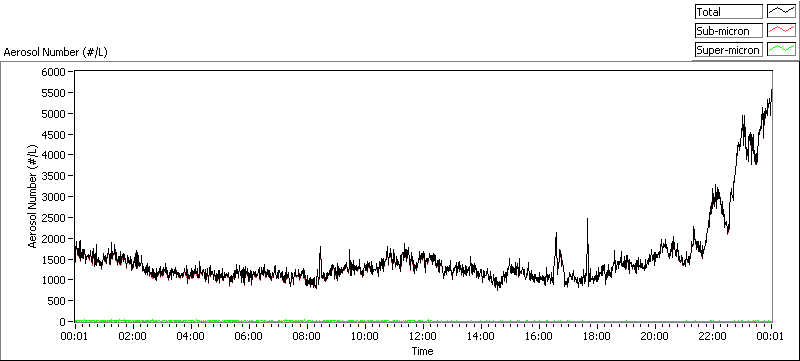Image resolution: width=800 pixels, height=361 pixels.
Task: Open the Sub-micron red line style swatch
Action: 782,31
